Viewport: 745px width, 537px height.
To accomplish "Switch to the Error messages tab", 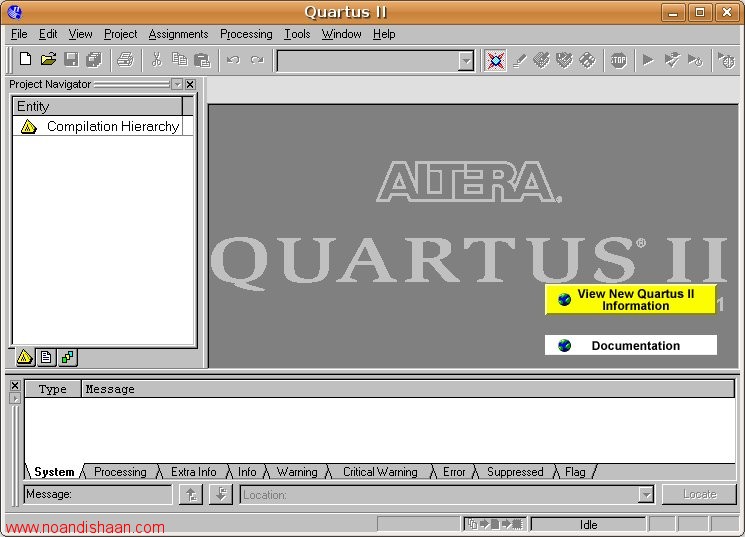I will [454, 472].
